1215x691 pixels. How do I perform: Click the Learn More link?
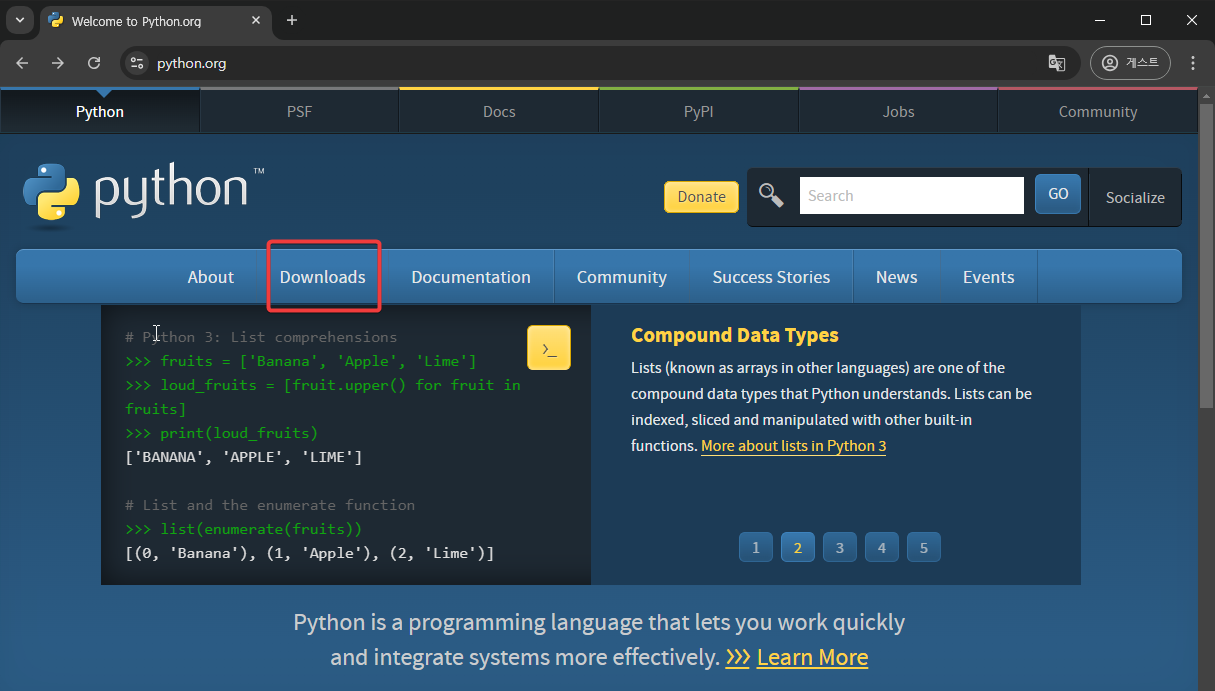pyautogui.click(x=812, y=657)
